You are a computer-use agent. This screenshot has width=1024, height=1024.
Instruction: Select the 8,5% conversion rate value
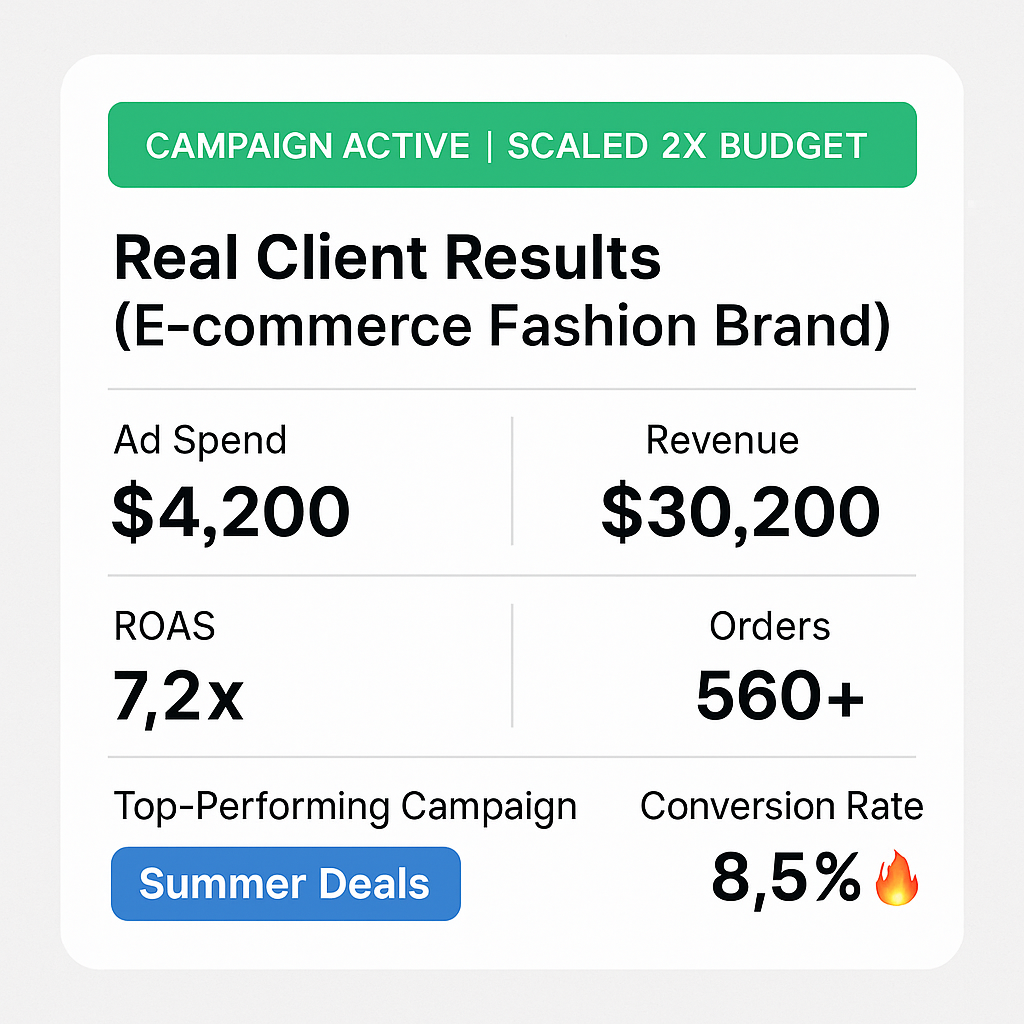786,878
